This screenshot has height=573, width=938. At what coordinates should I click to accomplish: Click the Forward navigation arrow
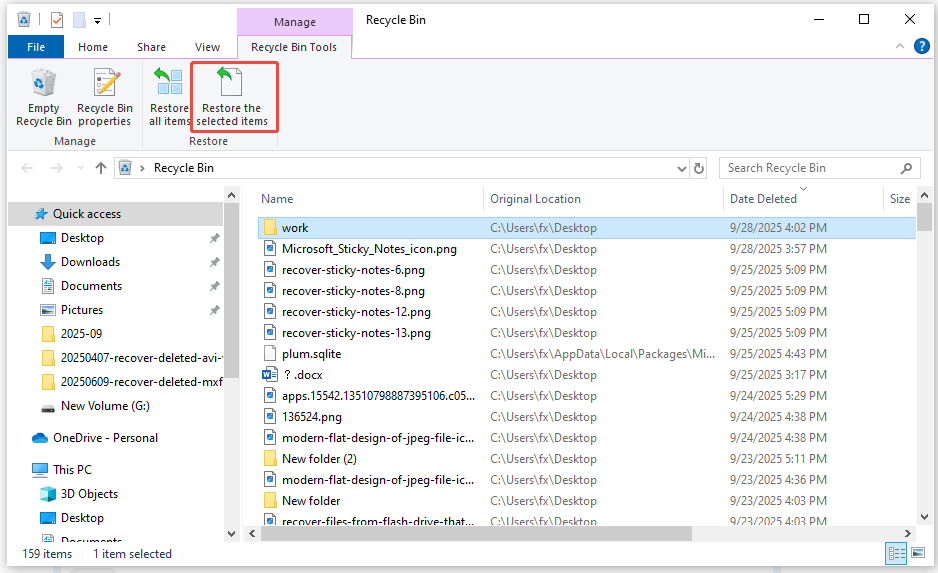coord(57,168)
